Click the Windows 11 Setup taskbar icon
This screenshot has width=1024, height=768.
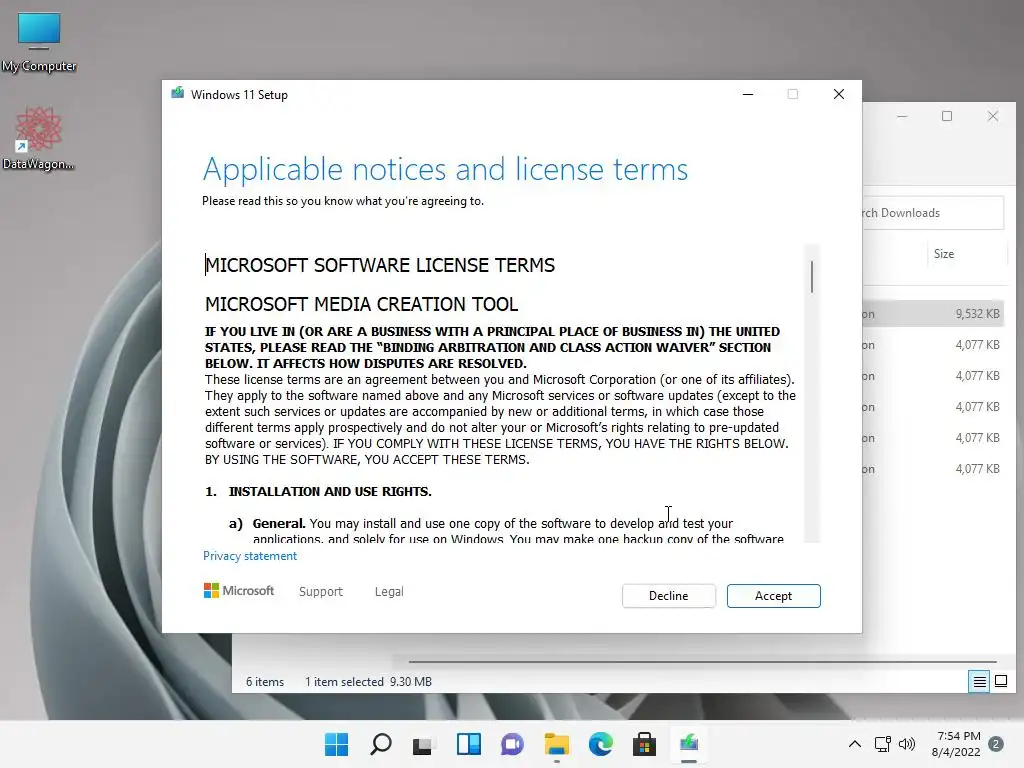688,744
